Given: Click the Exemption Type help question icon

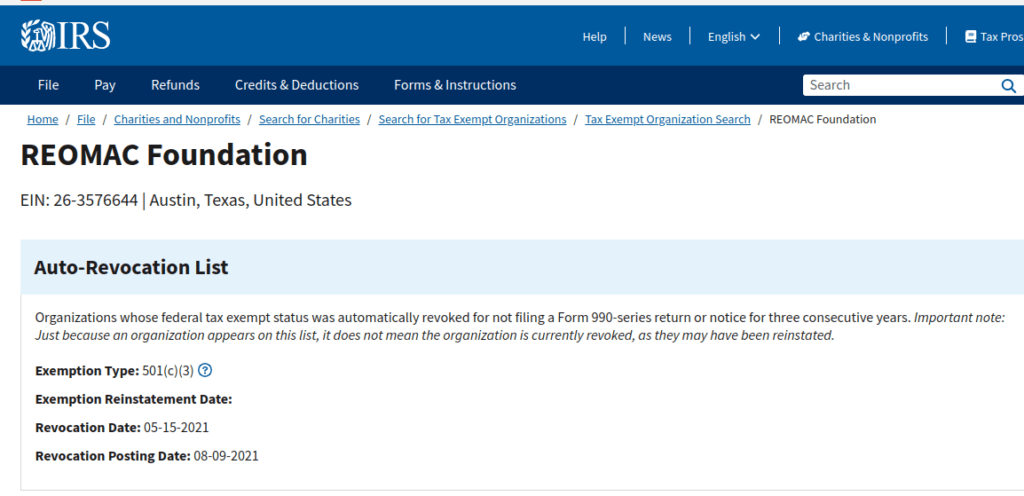Looking at the screenshot, I should (x=205, y=371).
